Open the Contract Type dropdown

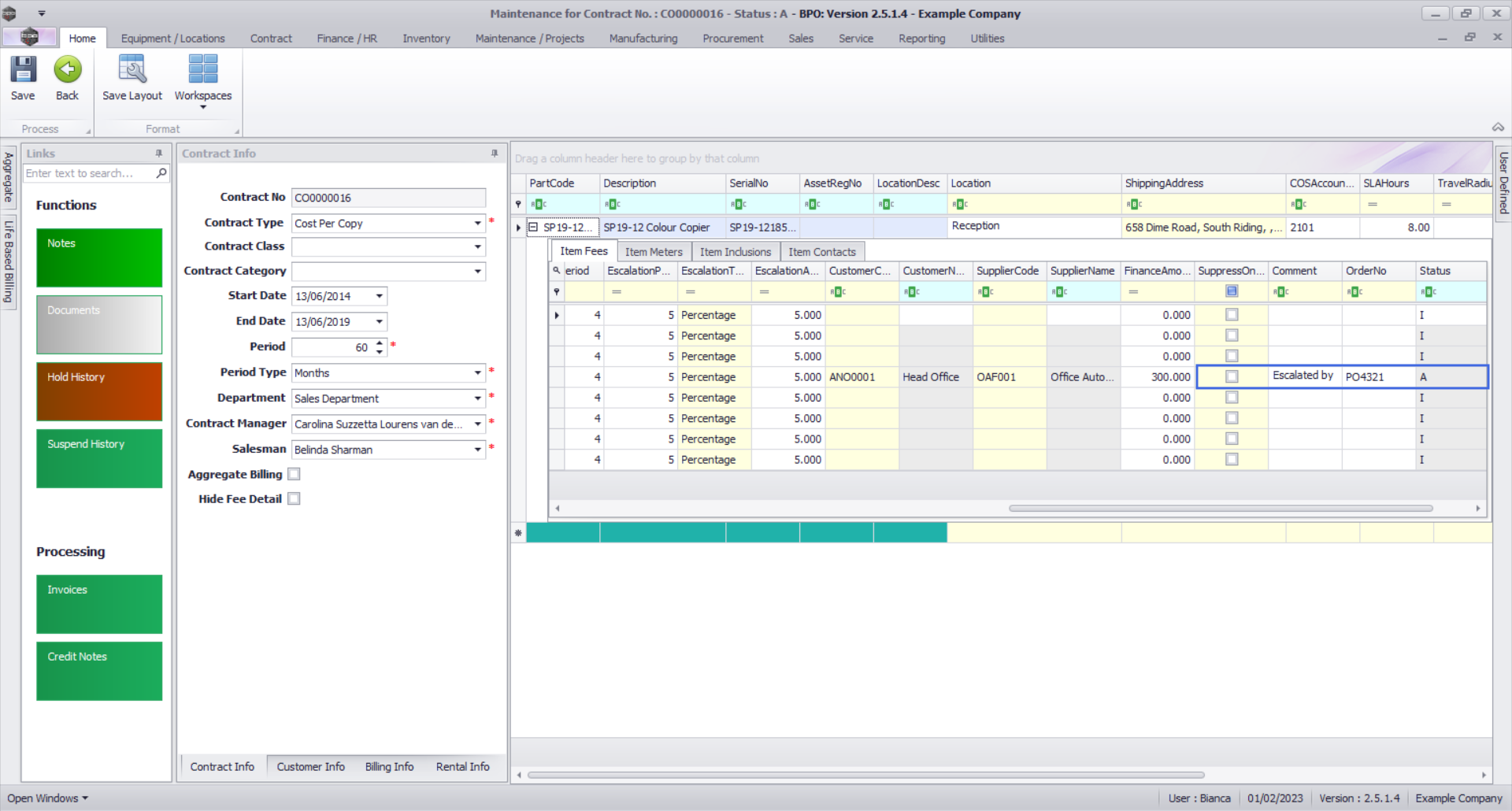point(477,224)
